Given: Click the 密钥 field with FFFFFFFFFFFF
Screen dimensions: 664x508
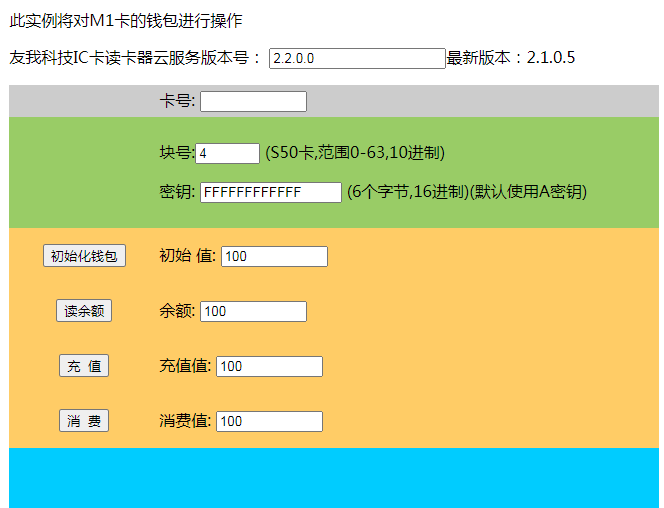Looking at the screenshot, I should (270, 192).
